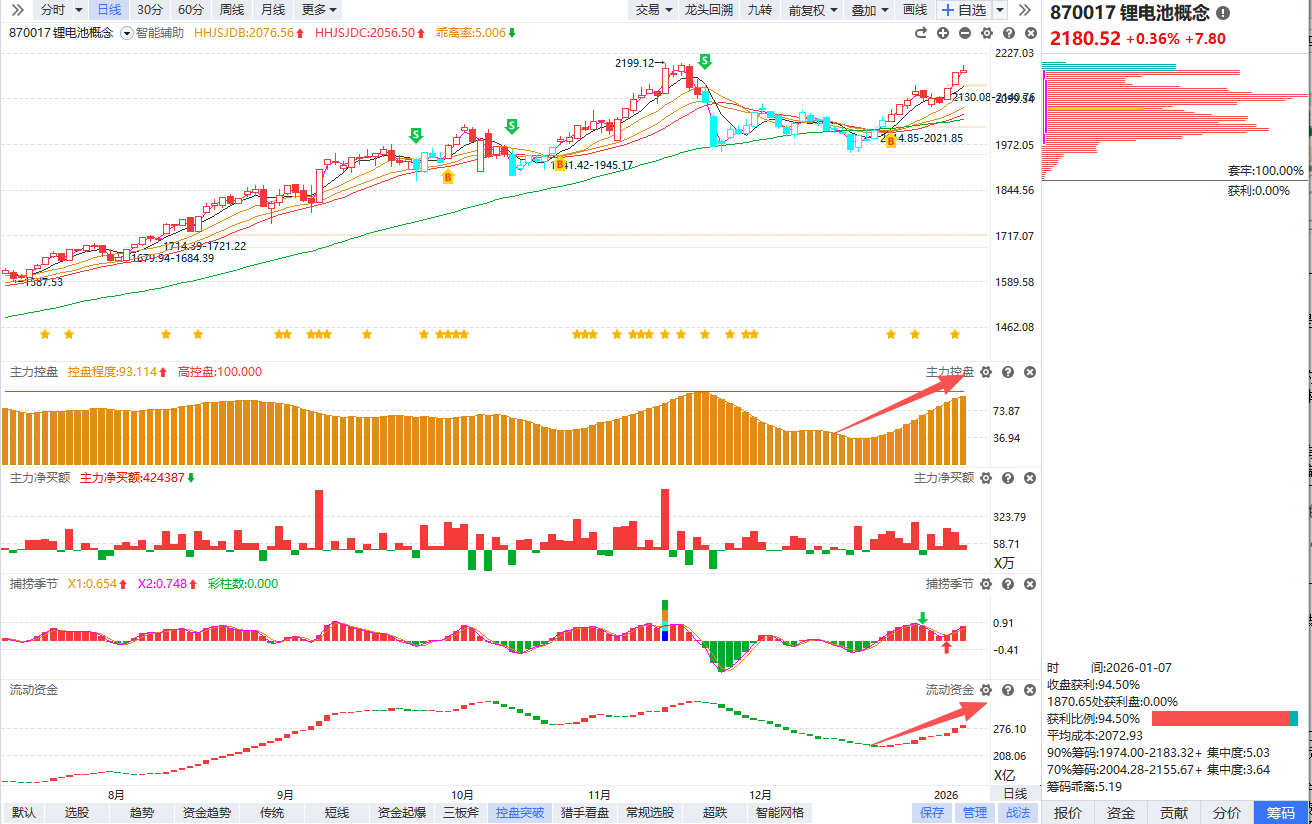Open the 前复权 dropdown

tap(812, 10)
